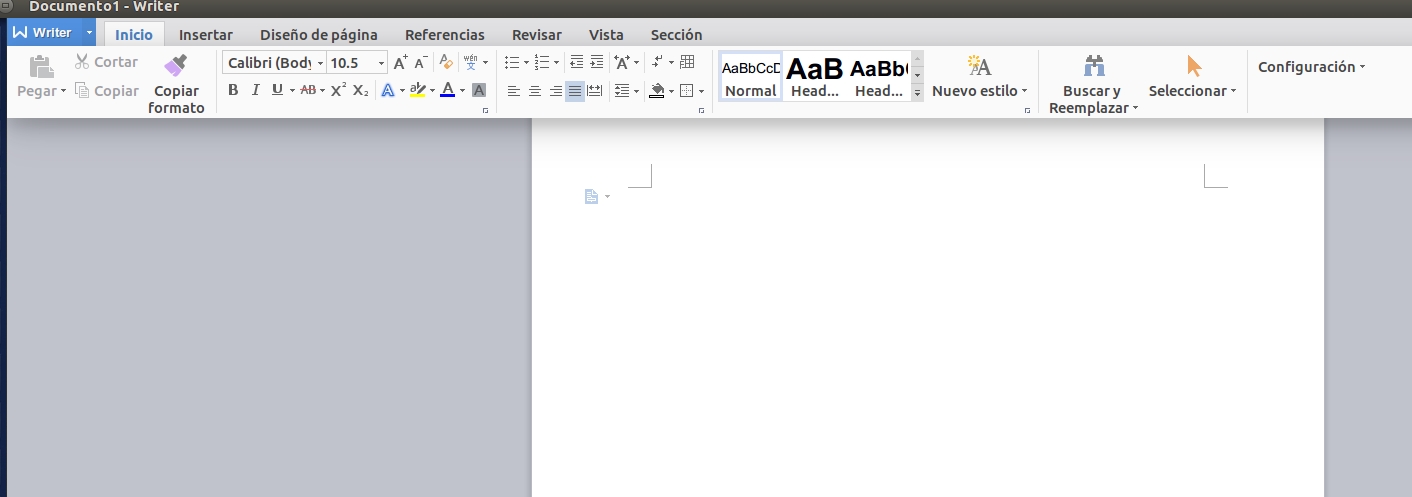Open the font dialog launcher
Viewport: 1412px width, 497px height.
pos(486,112)
